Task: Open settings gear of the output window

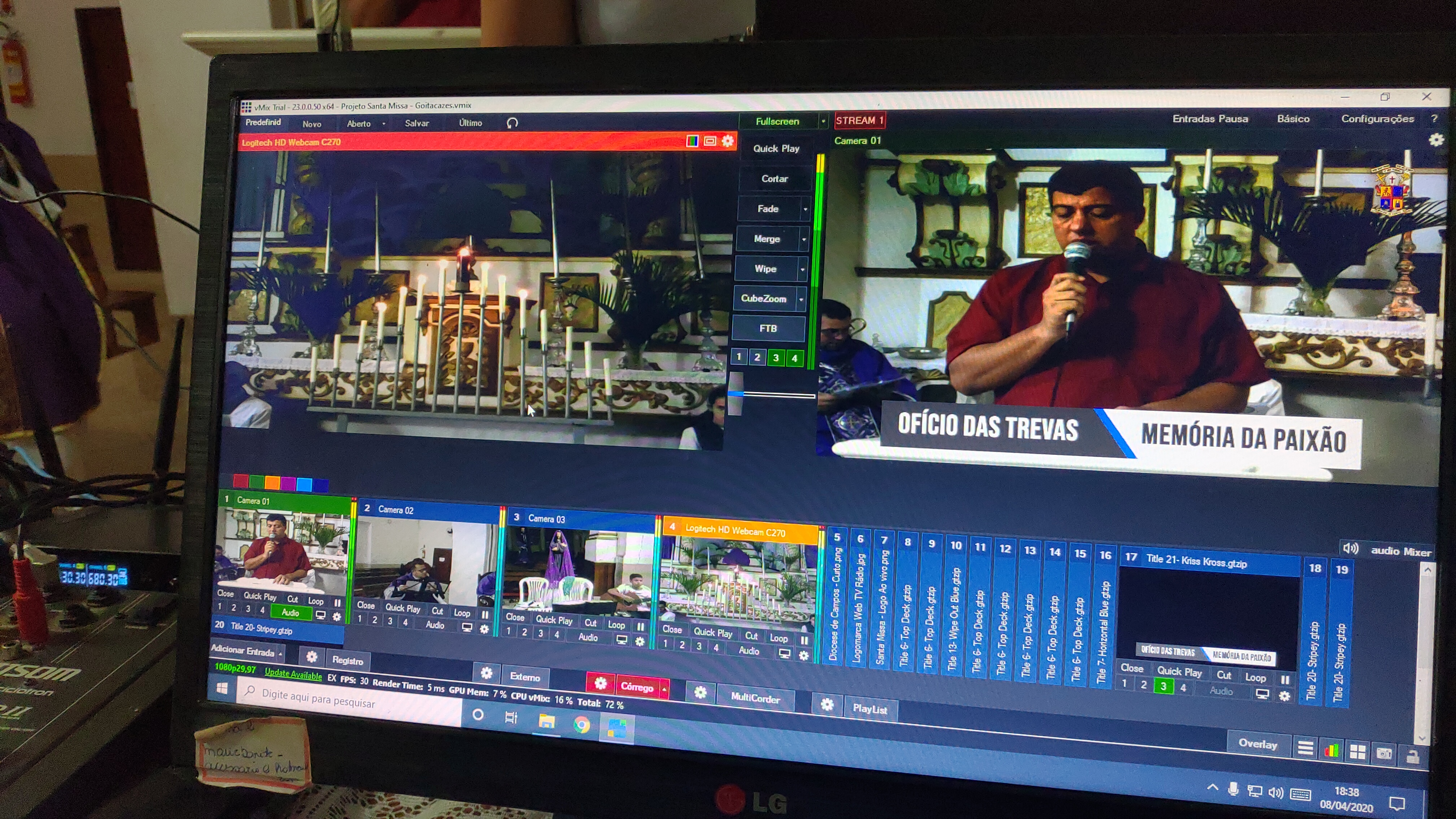Action: 1436,140
